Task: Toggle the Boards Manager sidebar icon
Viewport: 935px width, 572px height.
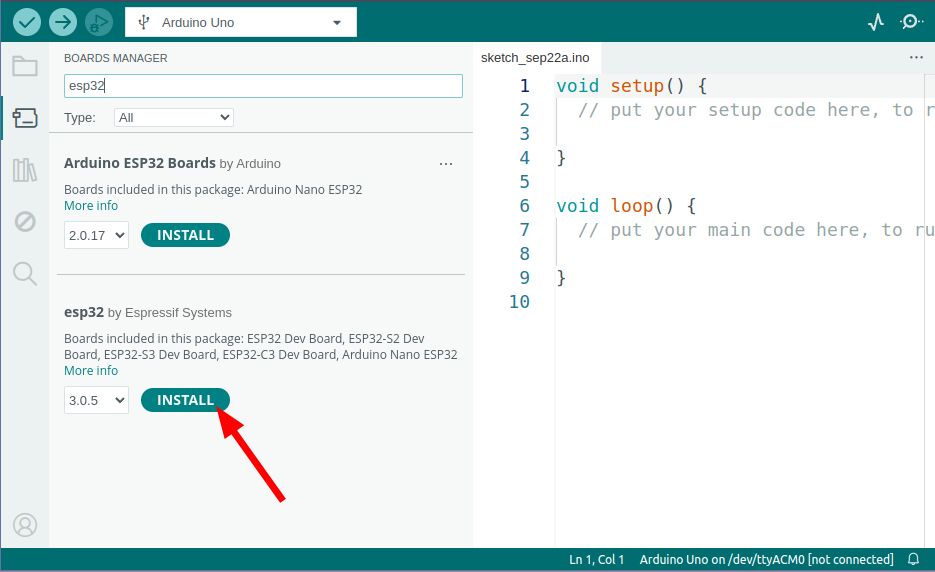Action: tap(25, 118)
